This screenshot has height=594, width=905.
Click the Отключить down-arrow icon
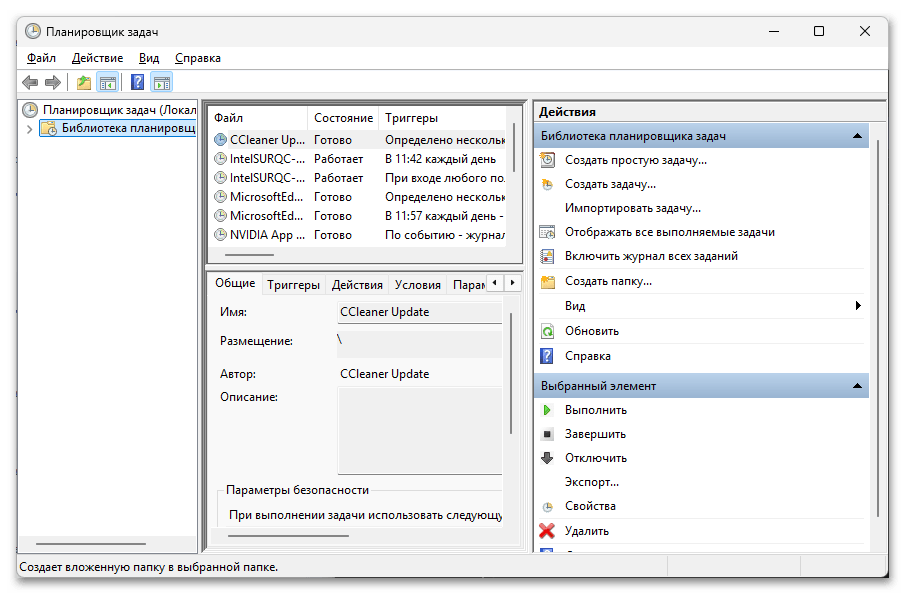pos(547,458)
